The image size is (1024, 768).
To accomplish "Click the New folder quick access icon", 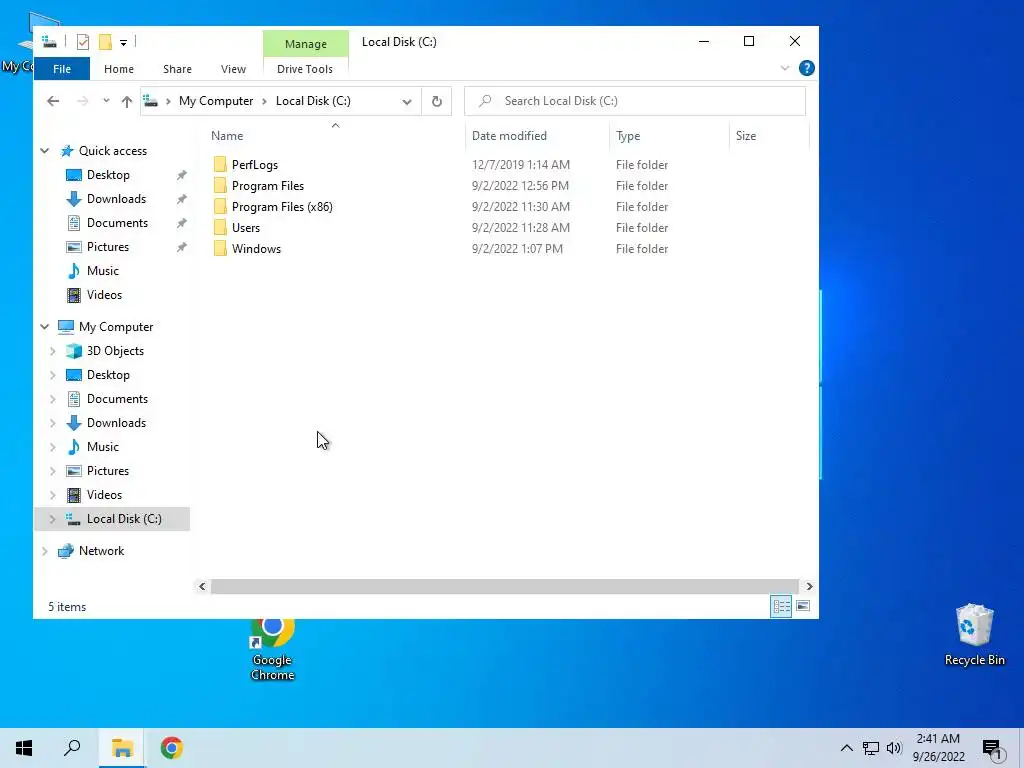I will 105,42.
